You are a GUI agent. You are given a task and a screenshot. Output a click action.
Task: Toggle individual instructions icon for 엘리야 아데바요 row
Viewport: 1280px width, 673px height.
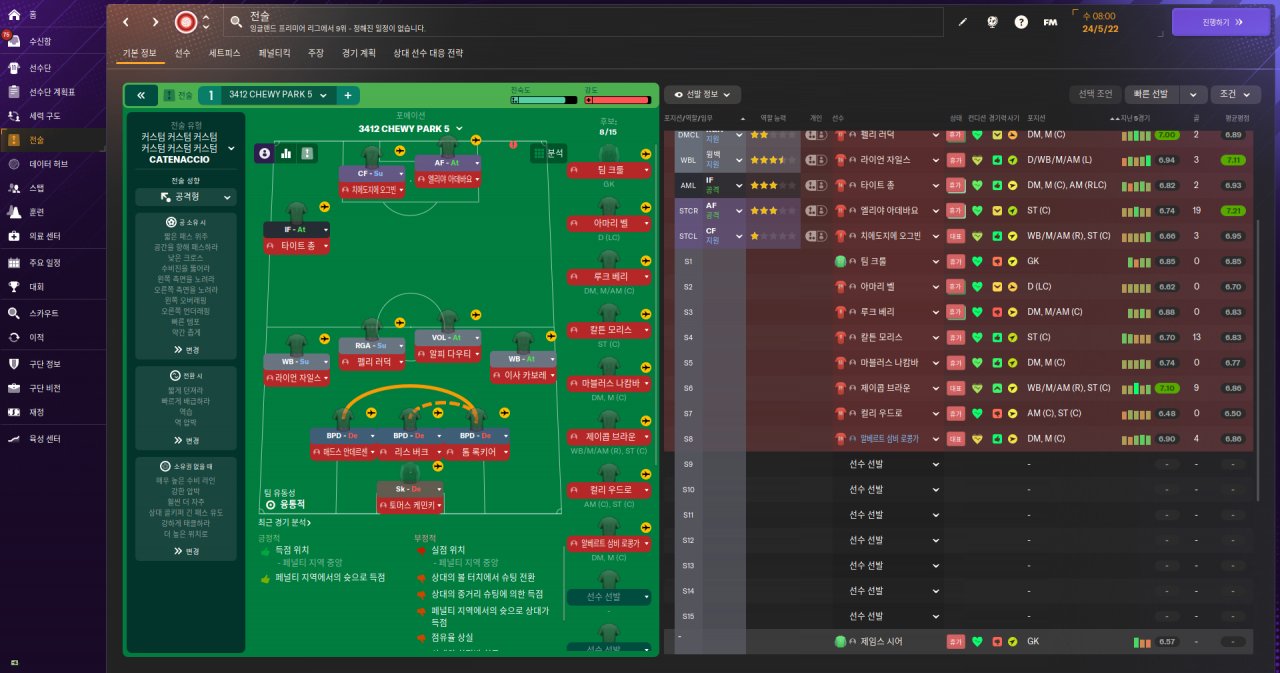pyautogui.click(x=815, y=211)
